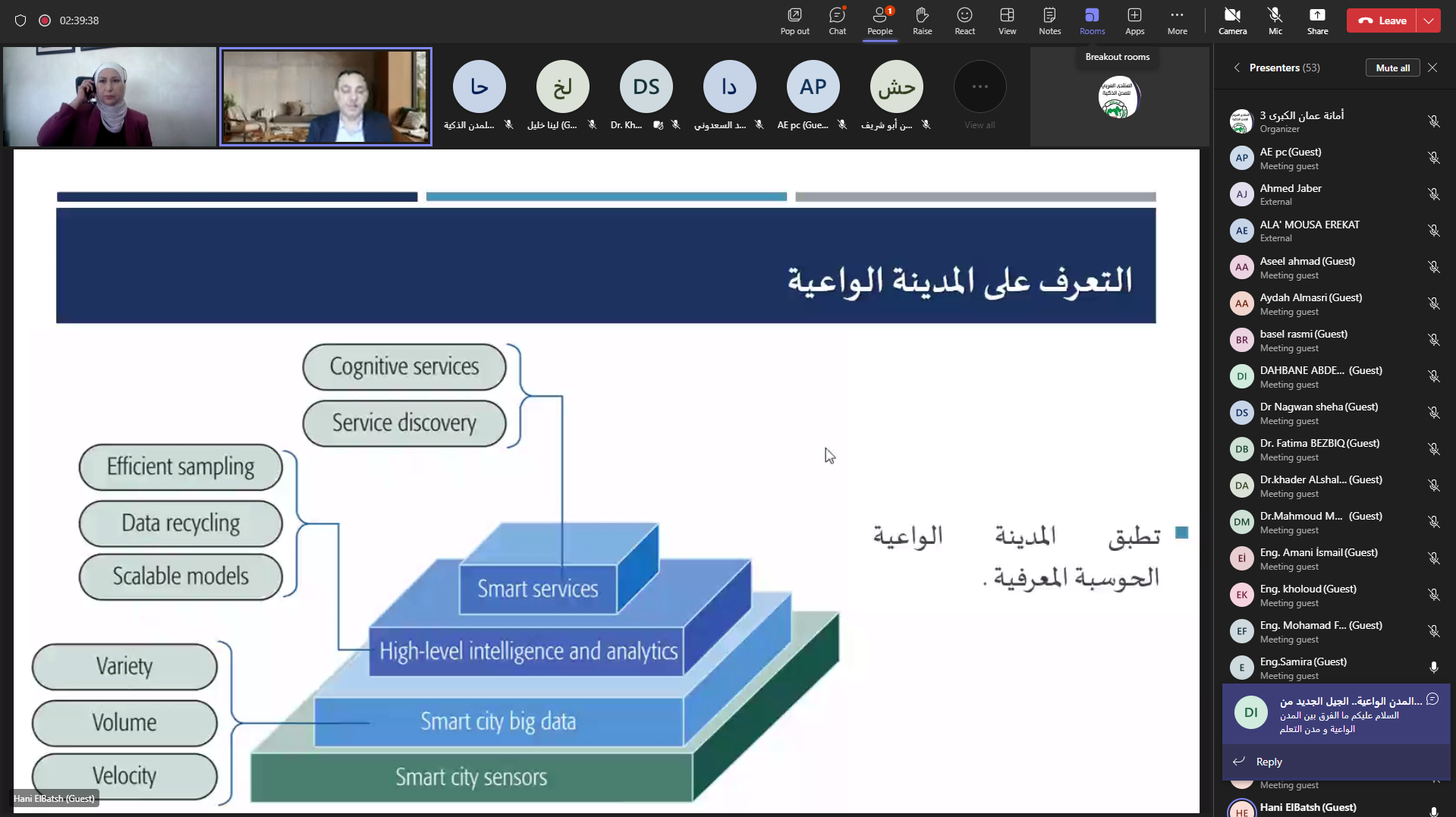This screenshot has width=1456, height=817.
Task: Select the woman's video thumbnail
Action: click(x=109, y=96)
